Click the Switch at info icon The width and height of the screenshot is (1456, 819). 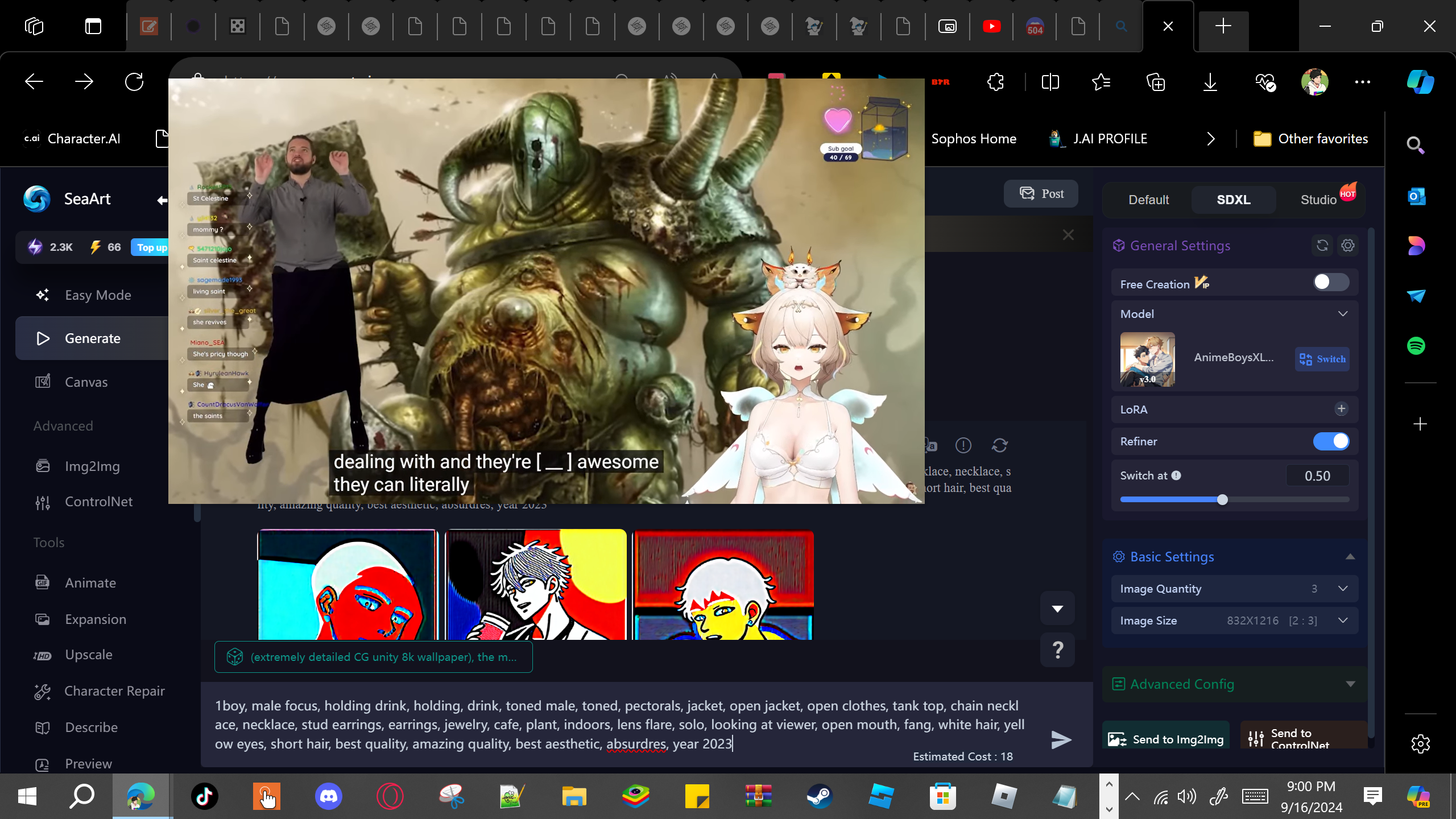coord(1176,475)
